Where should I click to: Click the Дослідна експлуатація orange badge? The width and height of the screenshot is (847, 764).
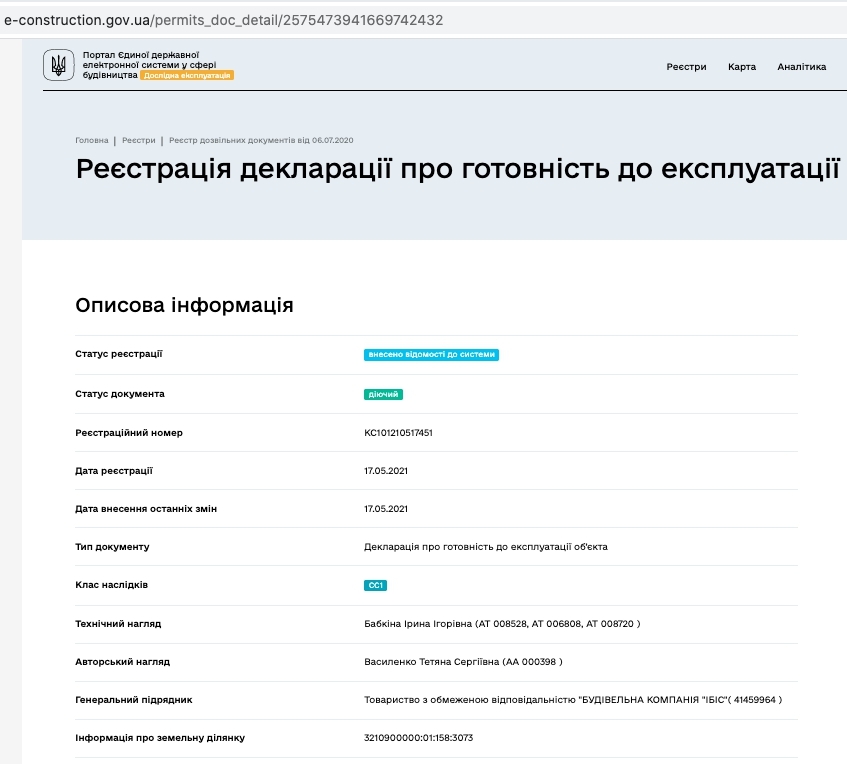point(187,76)
